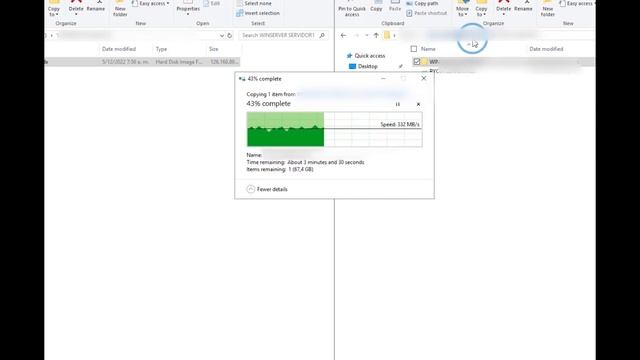
Task: Click the pin icon beside Desktop
Action: click(x=400, y=66)
